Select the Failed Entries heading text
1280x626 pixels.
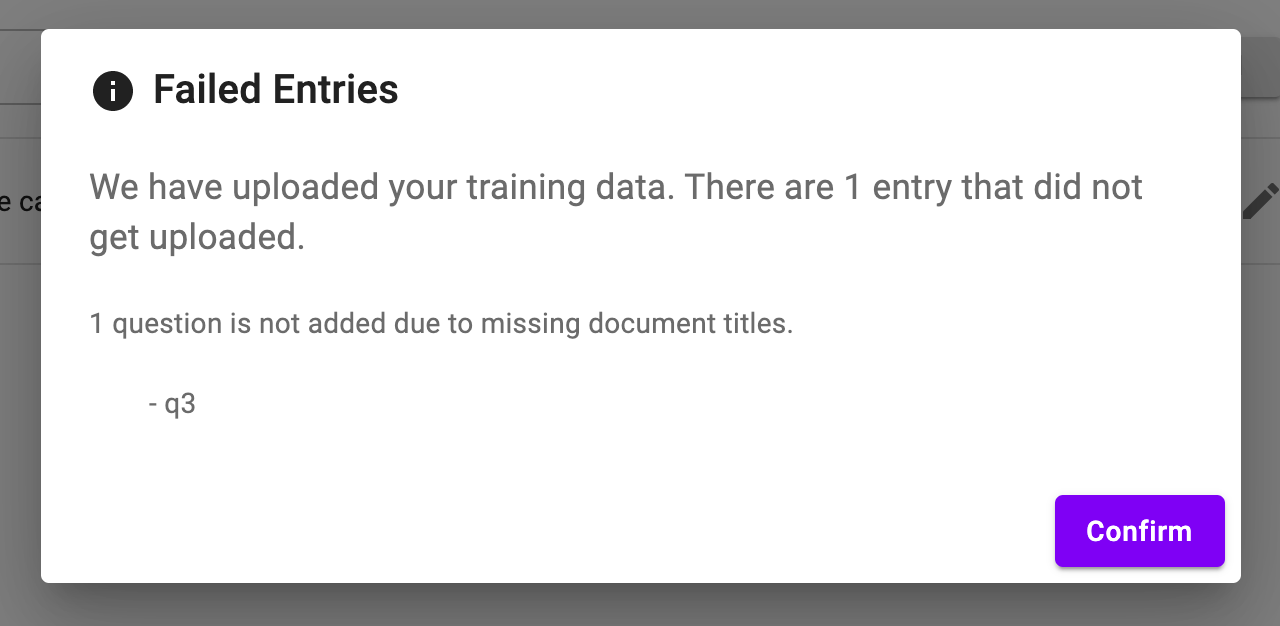pyautogui.click(x=276, y=90)
